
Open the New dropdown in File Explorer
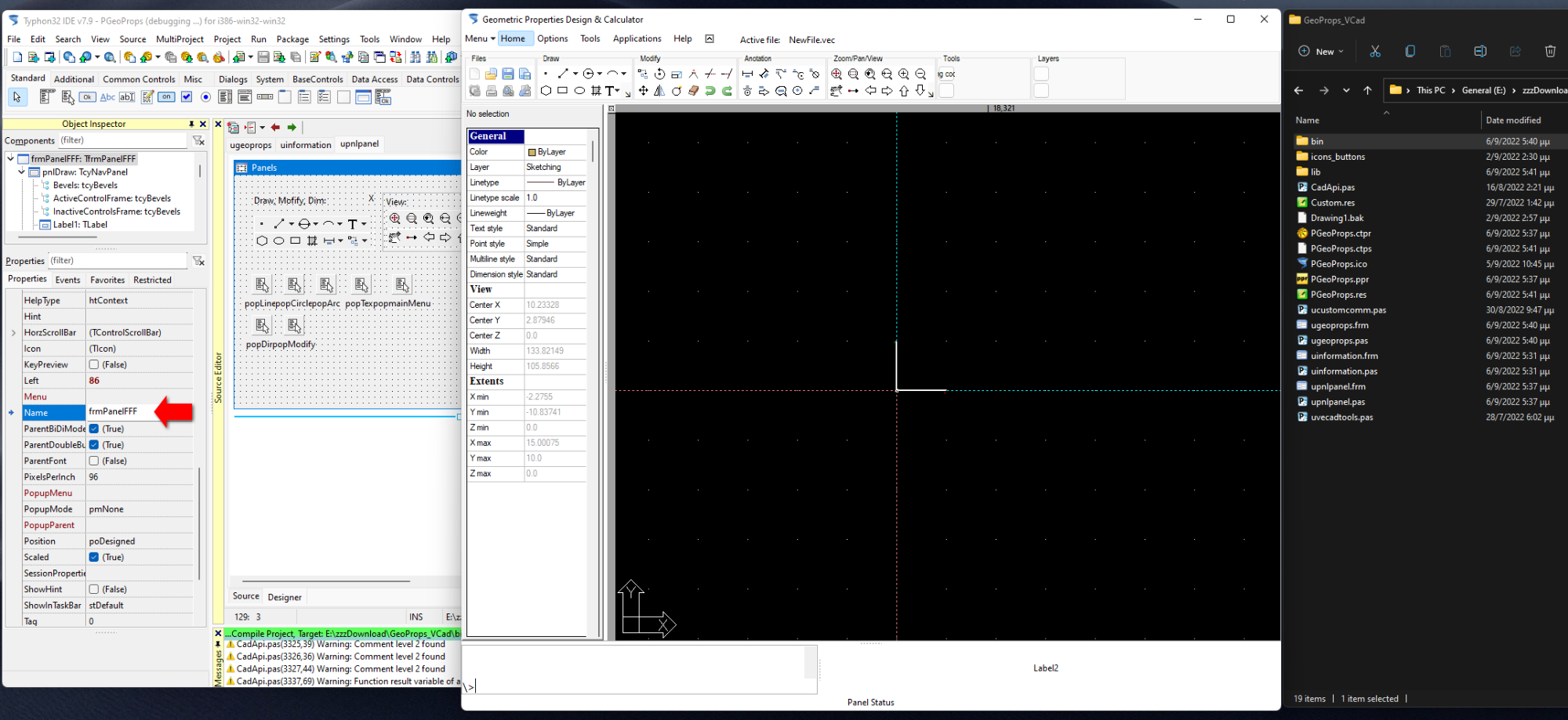pyautogui.click(x=1321, y=51)
